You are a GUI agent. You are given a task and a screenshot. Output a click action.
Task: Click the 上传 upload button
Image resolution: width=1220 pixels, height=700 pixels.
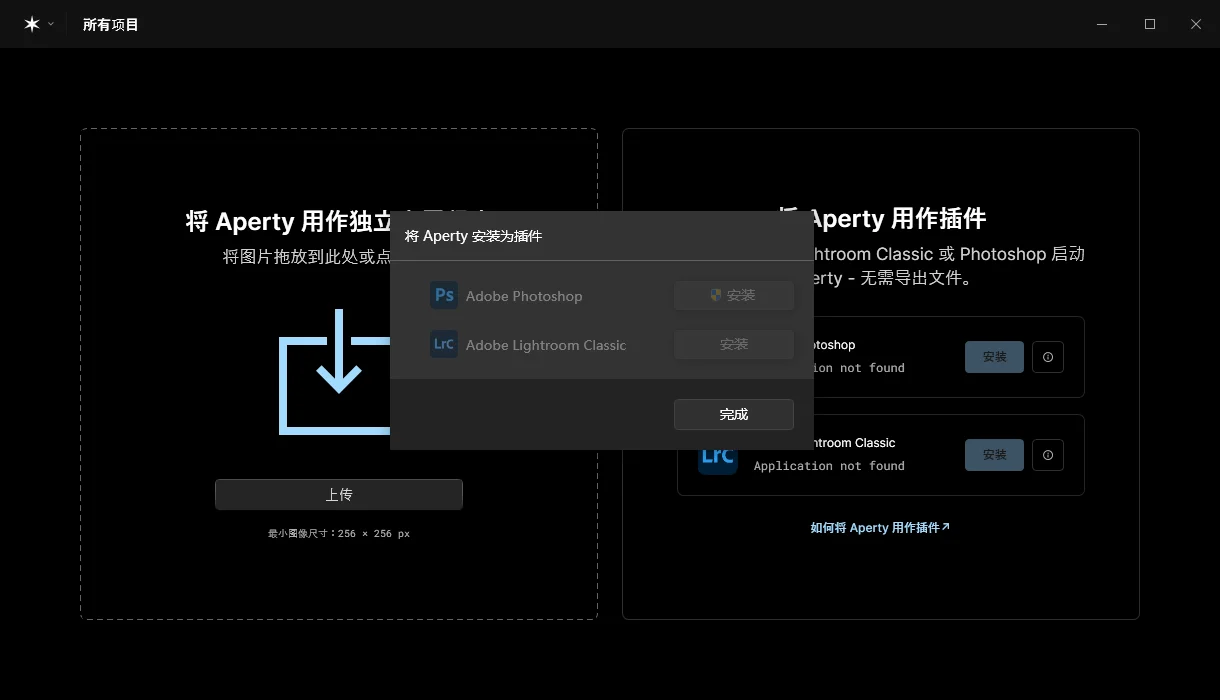click(x=339, y=494)
